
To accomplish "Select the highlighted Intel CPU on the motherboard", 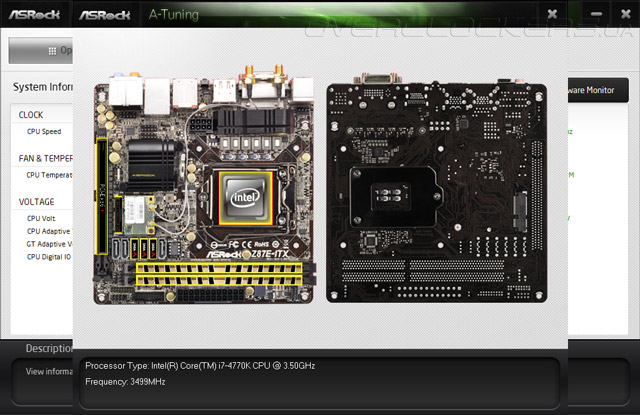I will coord(246,198).
